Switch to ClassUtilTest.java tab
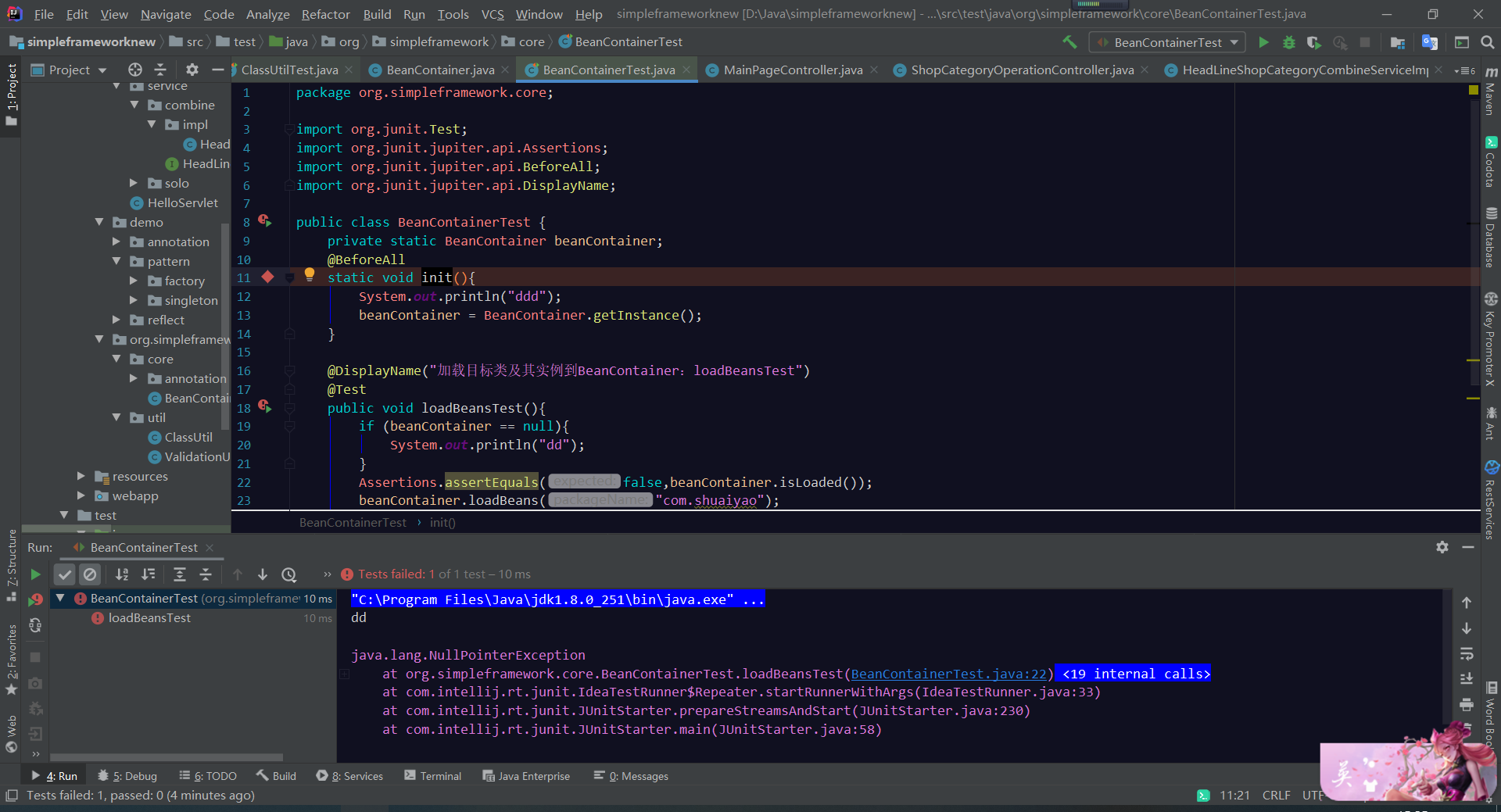The width and height of the screenshot is (1501, 812). (290, 70)
